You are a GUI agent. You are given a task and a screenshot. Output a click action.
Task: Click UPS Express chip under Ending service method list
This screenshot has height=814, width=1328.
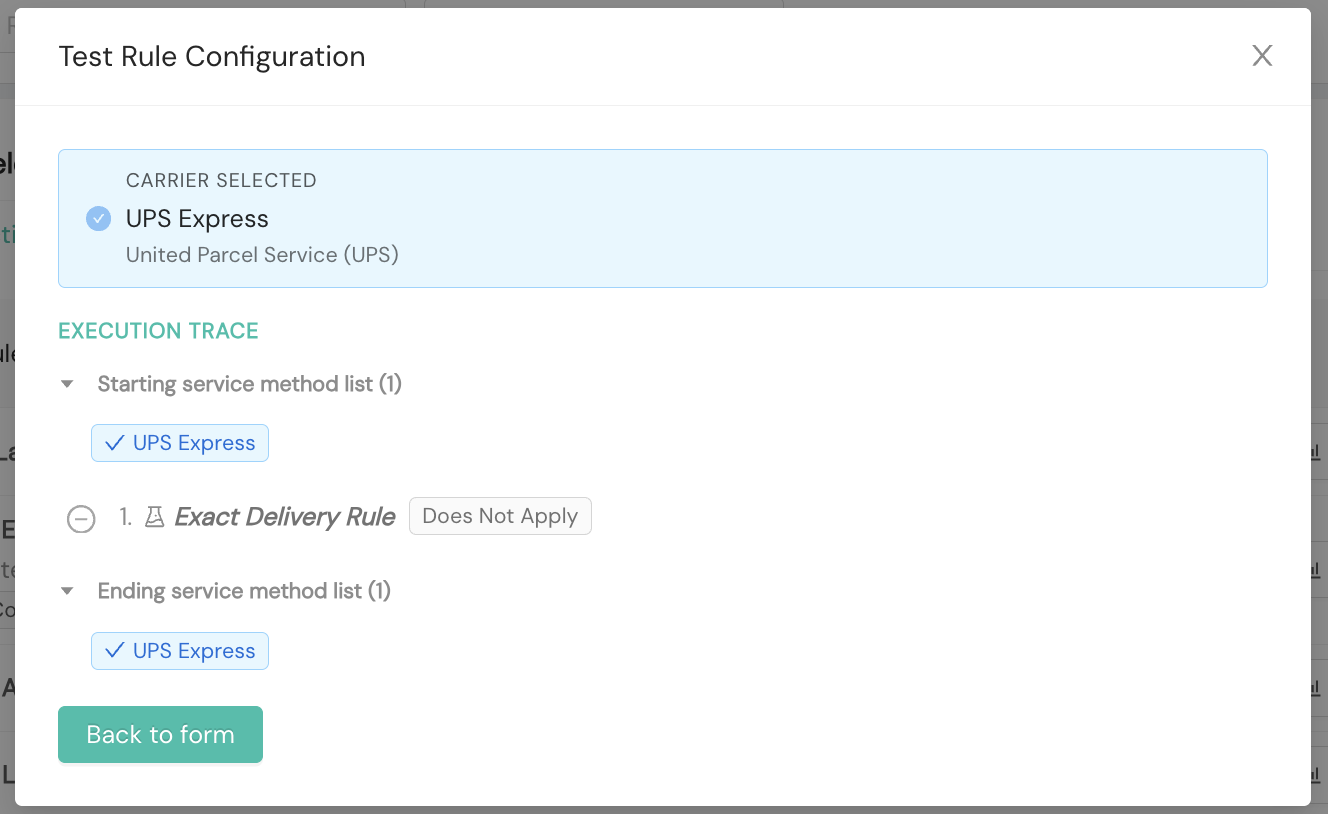tap(180, 651)
